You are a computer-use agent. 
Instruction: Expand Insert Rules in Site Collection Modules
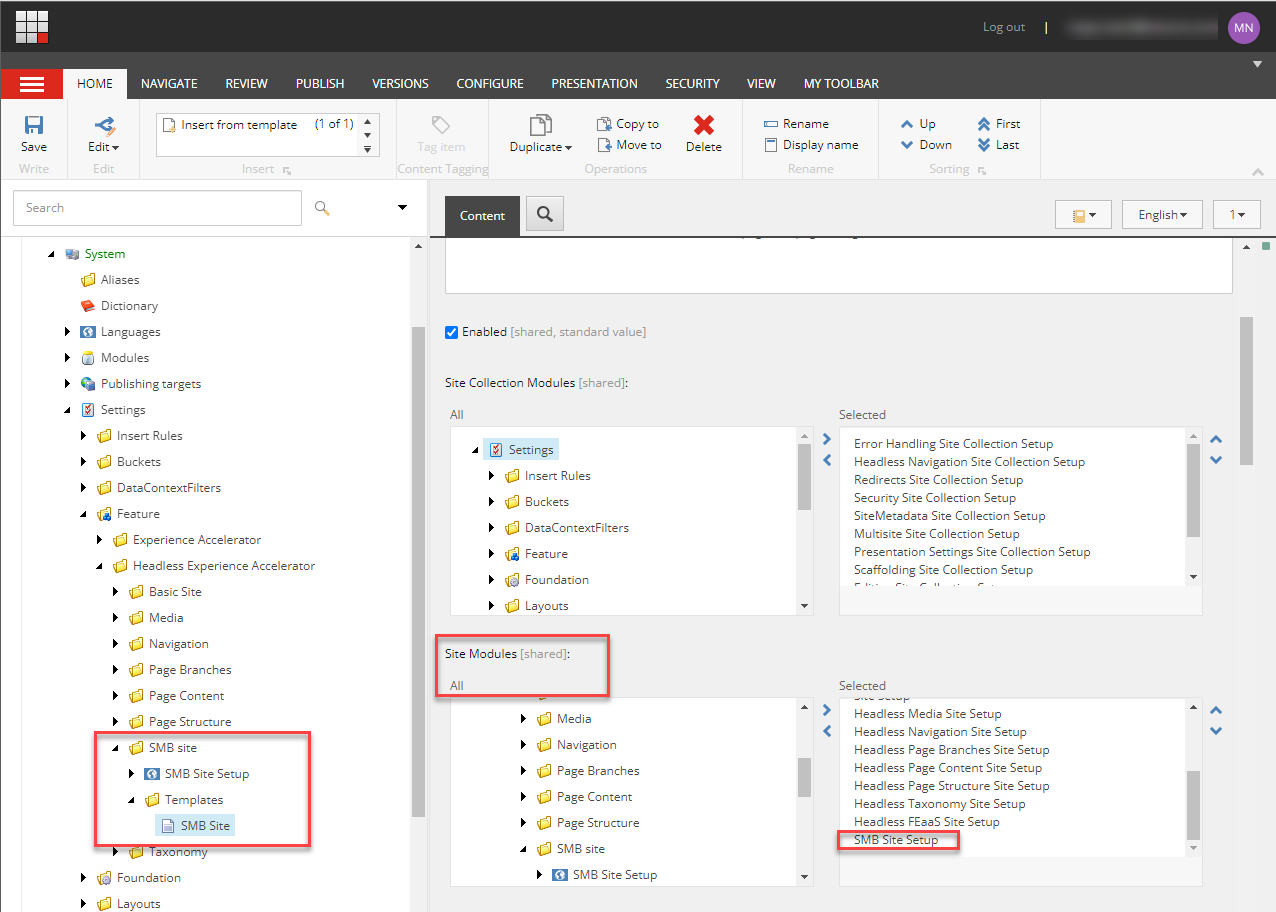point(492,476)
